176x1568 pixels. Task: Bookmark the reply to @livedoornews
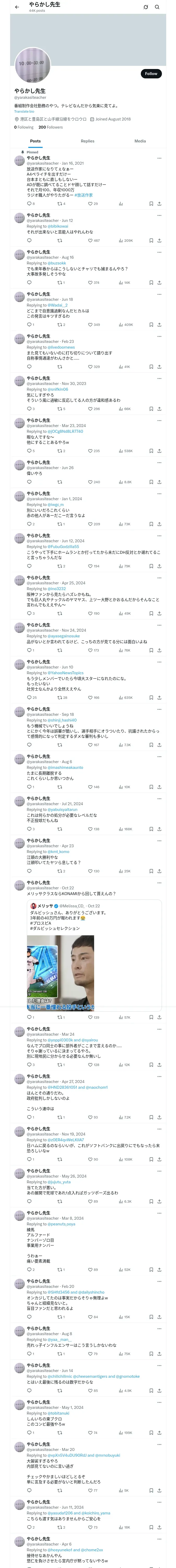pos(151,366)
